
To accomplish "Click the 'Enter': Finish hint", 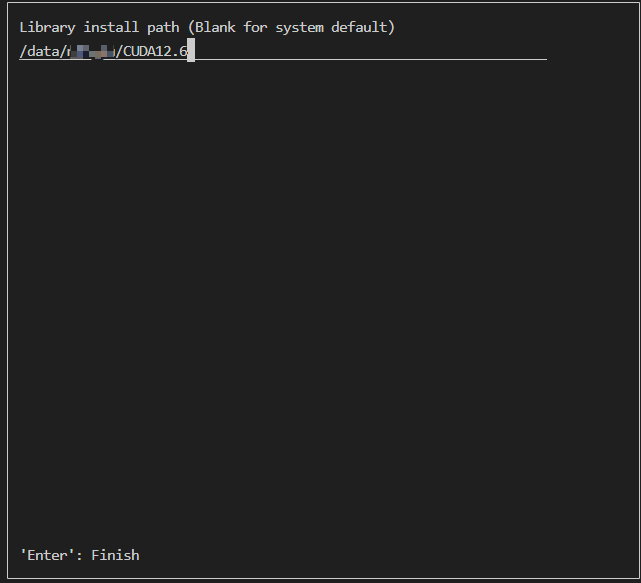I will pos(80,555).
